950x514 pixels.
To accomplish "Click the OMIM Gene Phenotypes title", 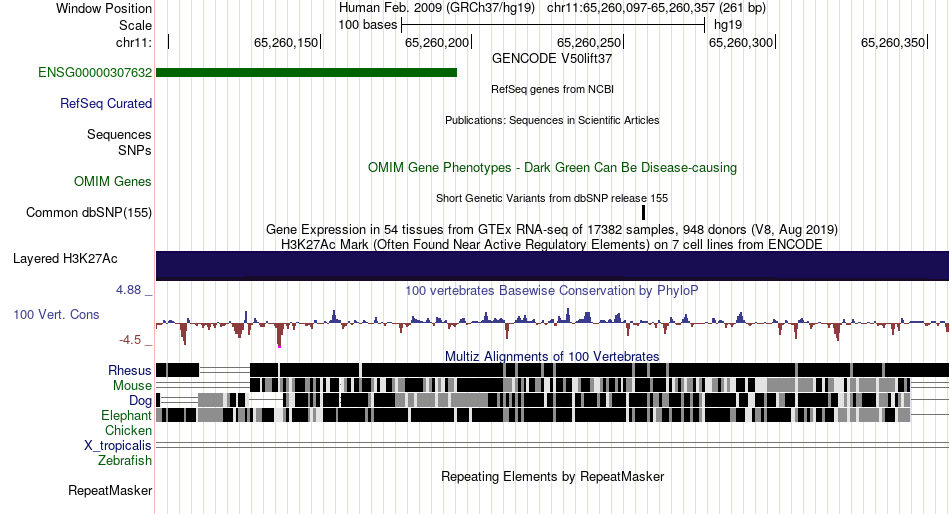I will tap(553, 167).
